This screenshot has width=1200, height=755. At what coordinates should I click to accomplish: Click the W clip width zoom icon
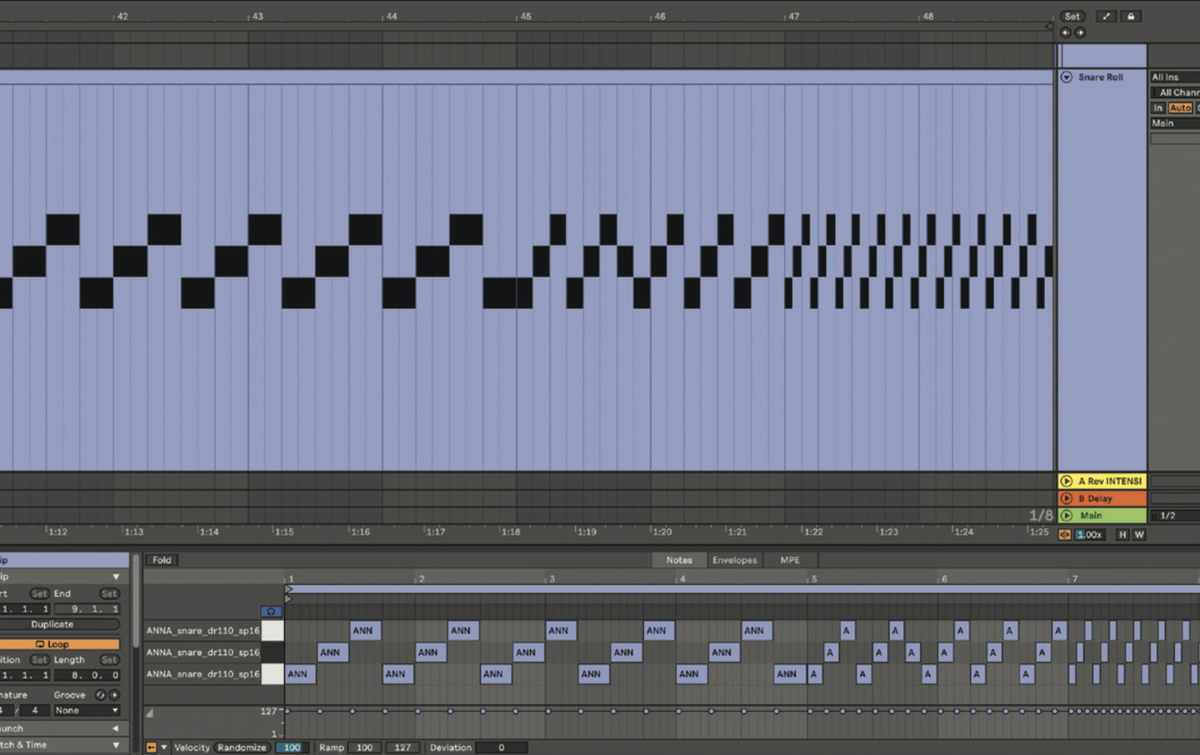(1139, 534)
